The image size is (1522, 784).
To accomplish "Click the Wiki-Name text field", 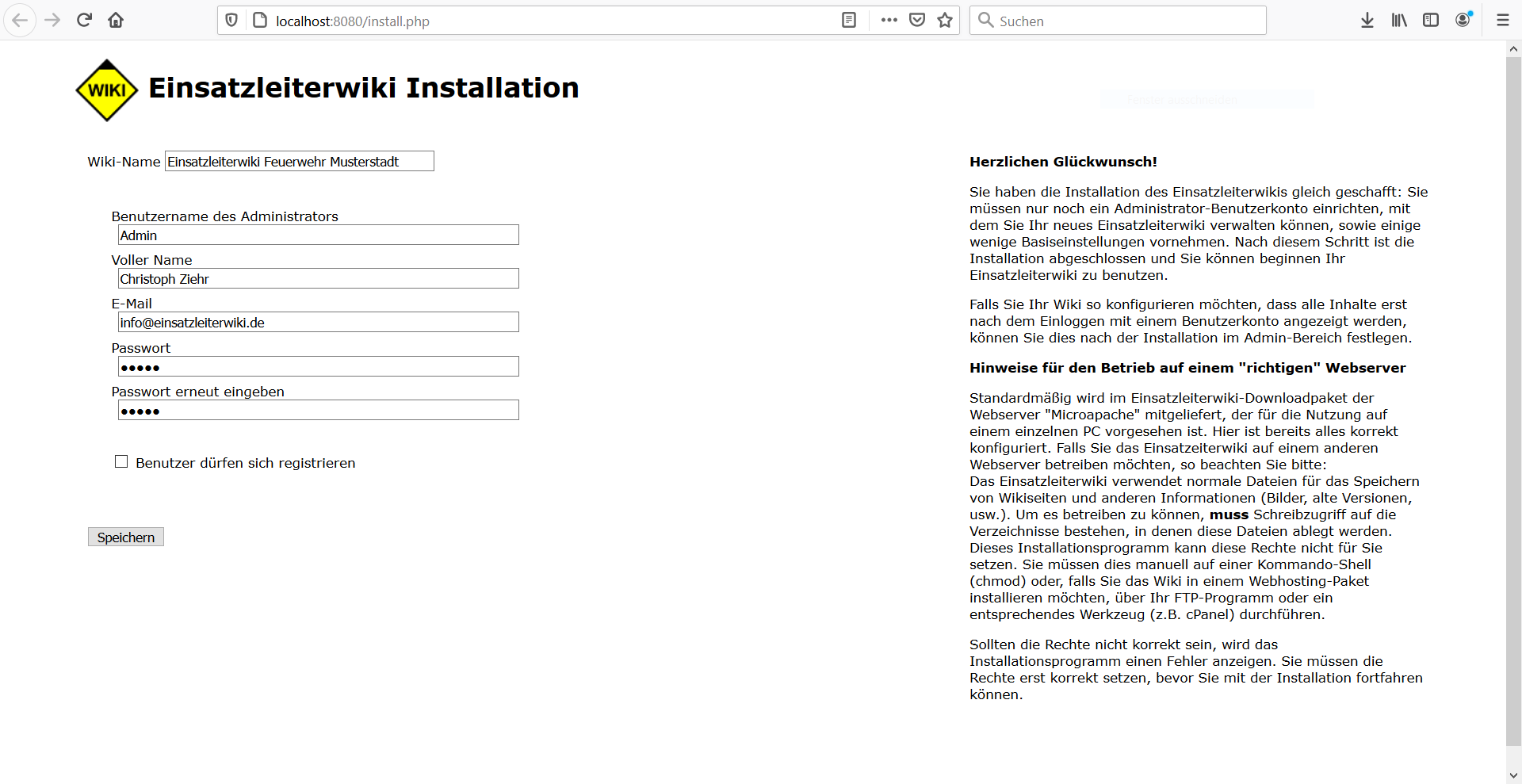I will tap(299, 162).
